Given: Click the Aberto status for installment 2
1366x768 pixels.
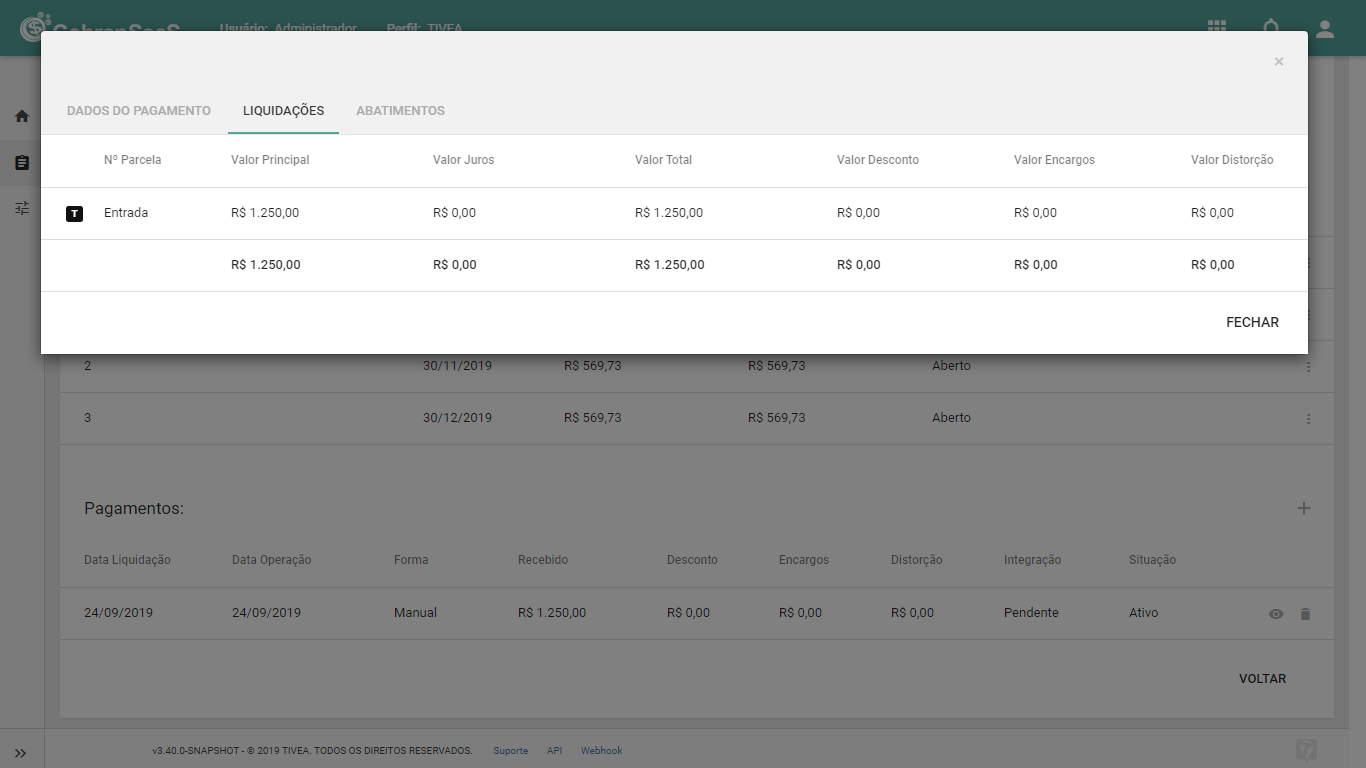Looking at the screenshot, I should [951, 366].
